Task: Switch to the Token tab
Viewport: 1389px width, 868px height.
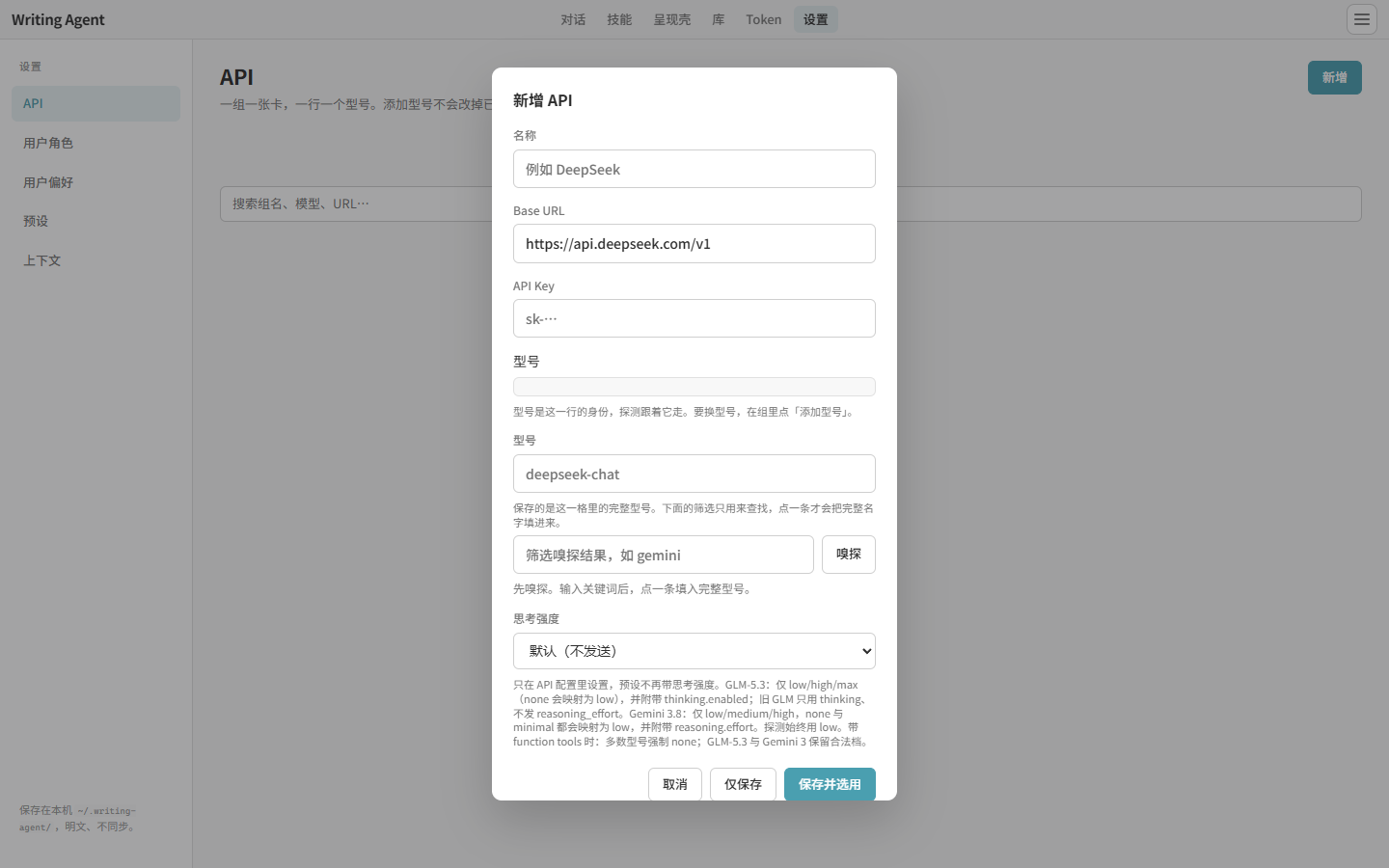Action: pyautogui.click(x=763, y=19)
